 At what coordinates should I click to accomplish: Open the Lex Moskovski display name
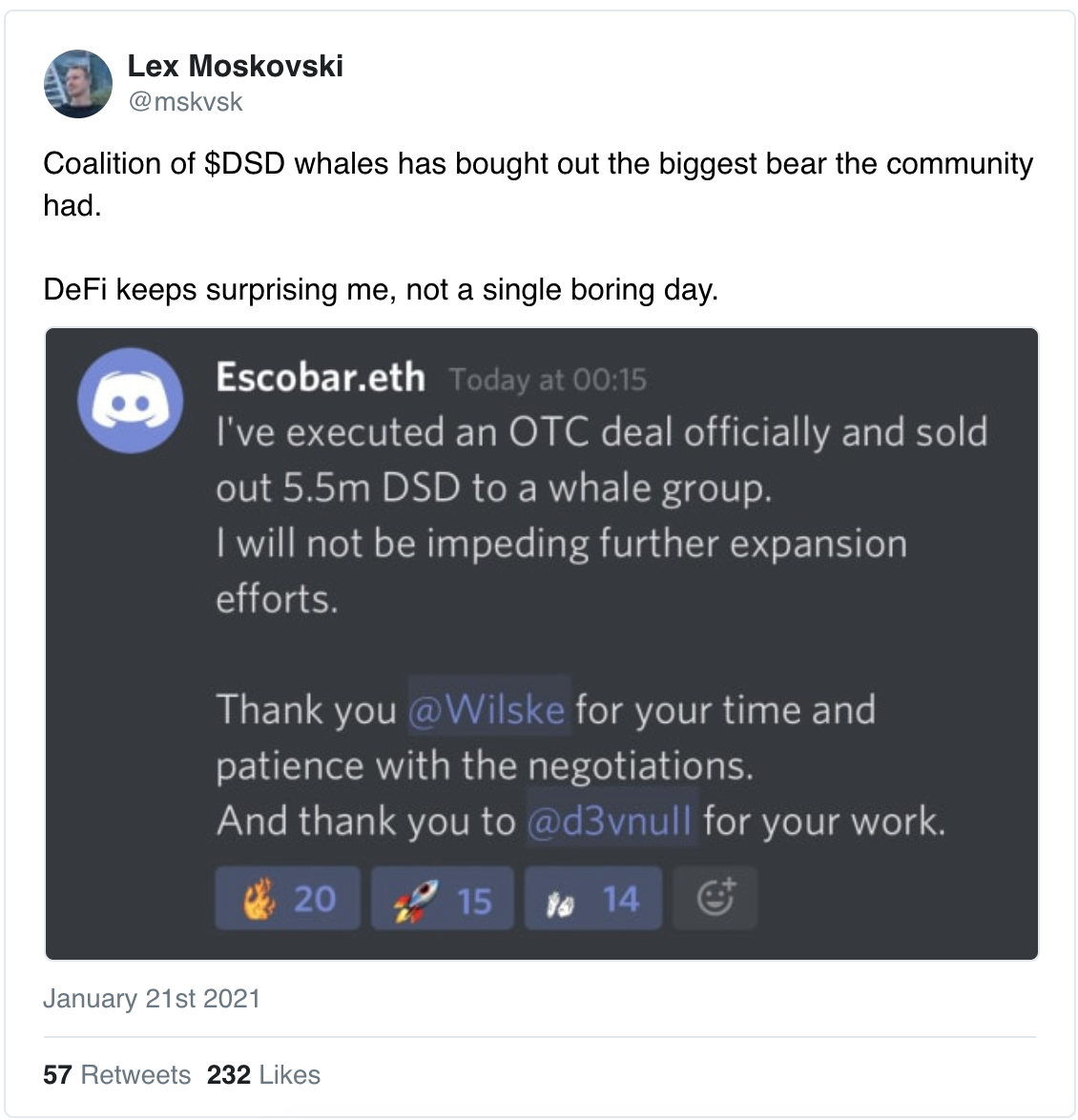click(x=235, y=66)
